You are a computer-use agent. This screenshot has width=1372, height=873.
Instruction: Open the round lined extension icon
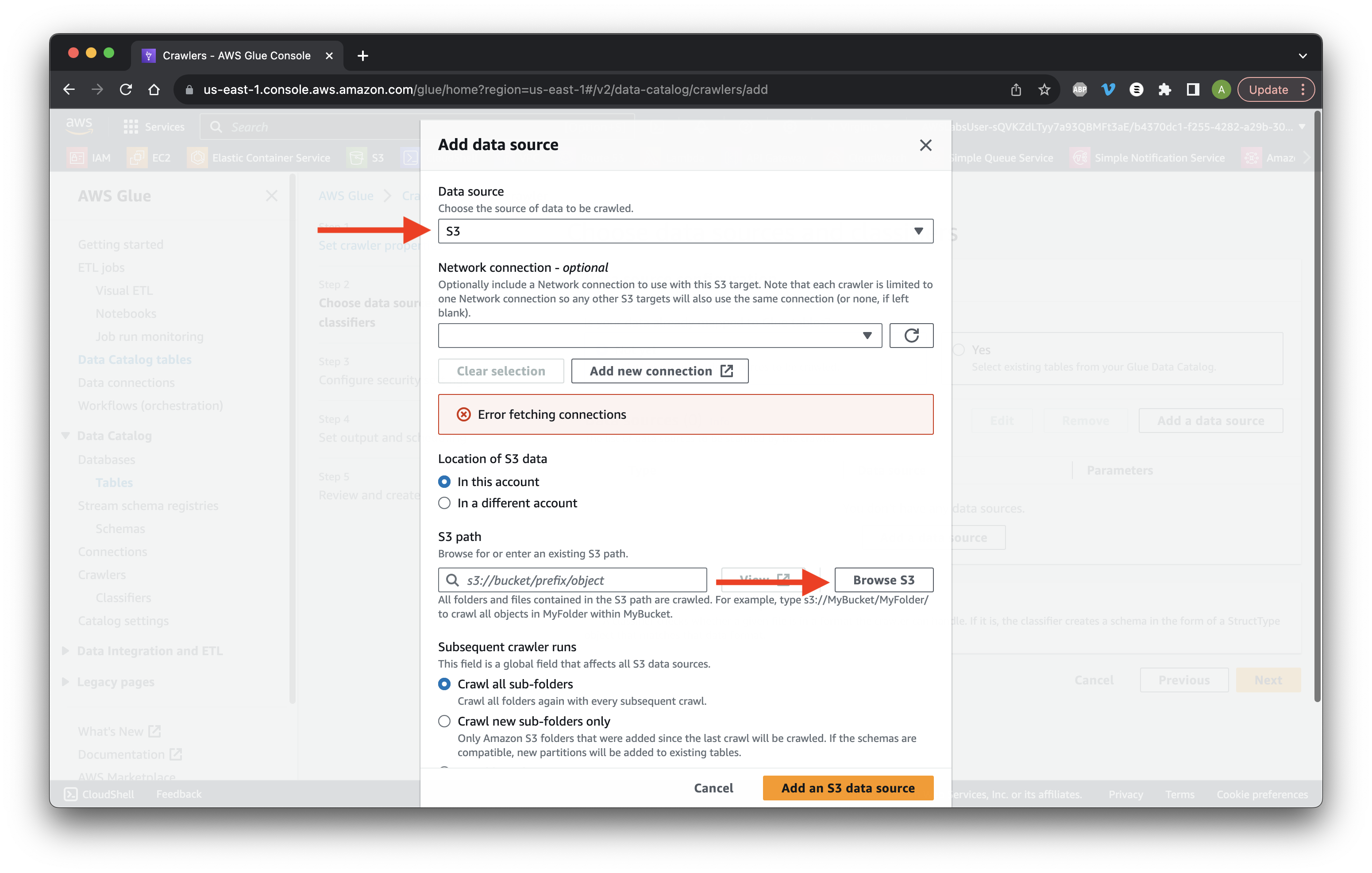(x=1136, y=89)
